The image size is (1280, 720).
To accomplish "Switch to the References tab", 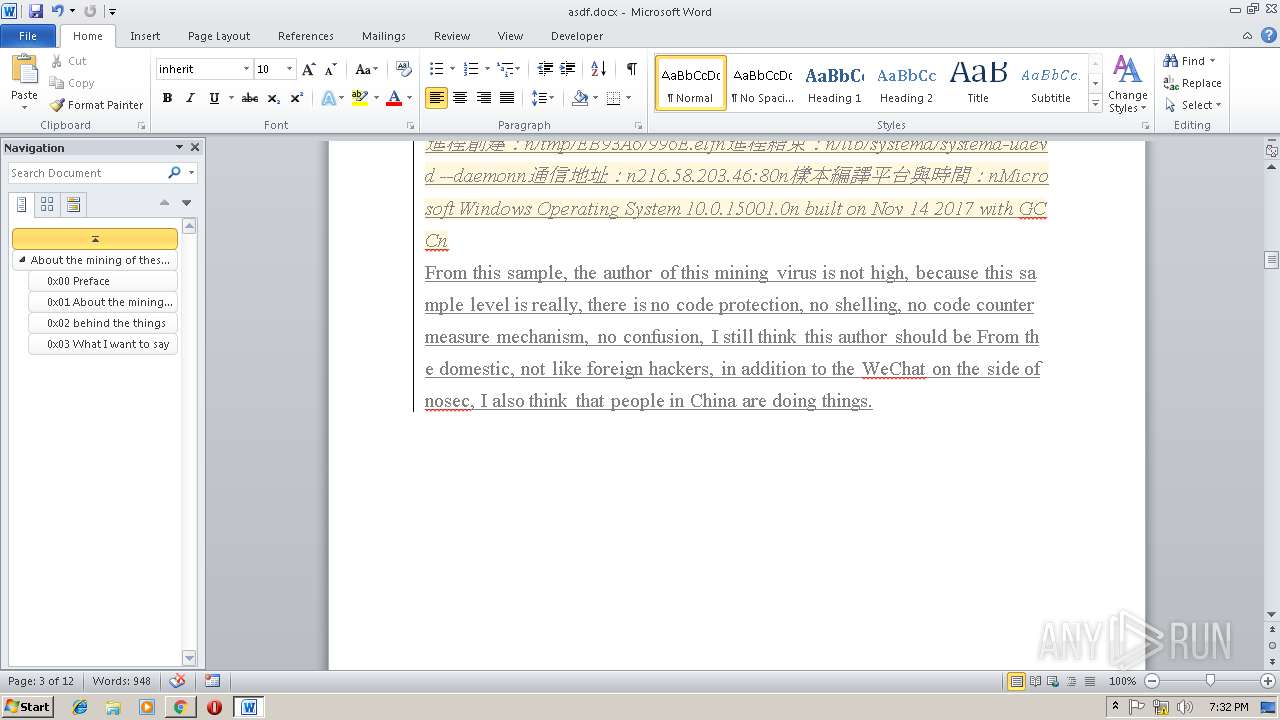I will click(306, 36).
